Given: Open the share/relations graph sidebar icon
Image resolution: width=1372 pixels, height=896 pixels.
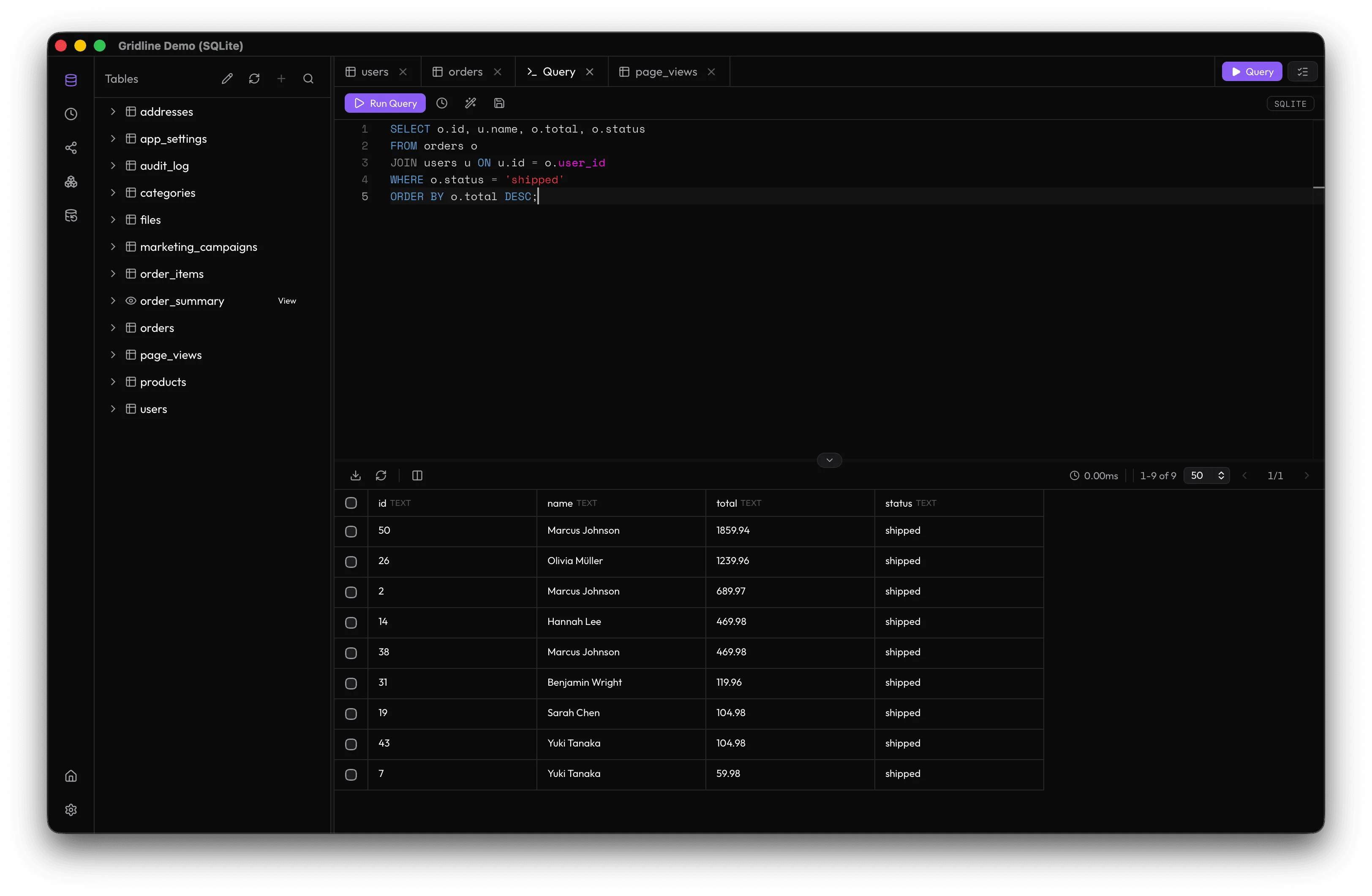Looking at the screenshot, I should pyautogui.click(x=71, y=148).
